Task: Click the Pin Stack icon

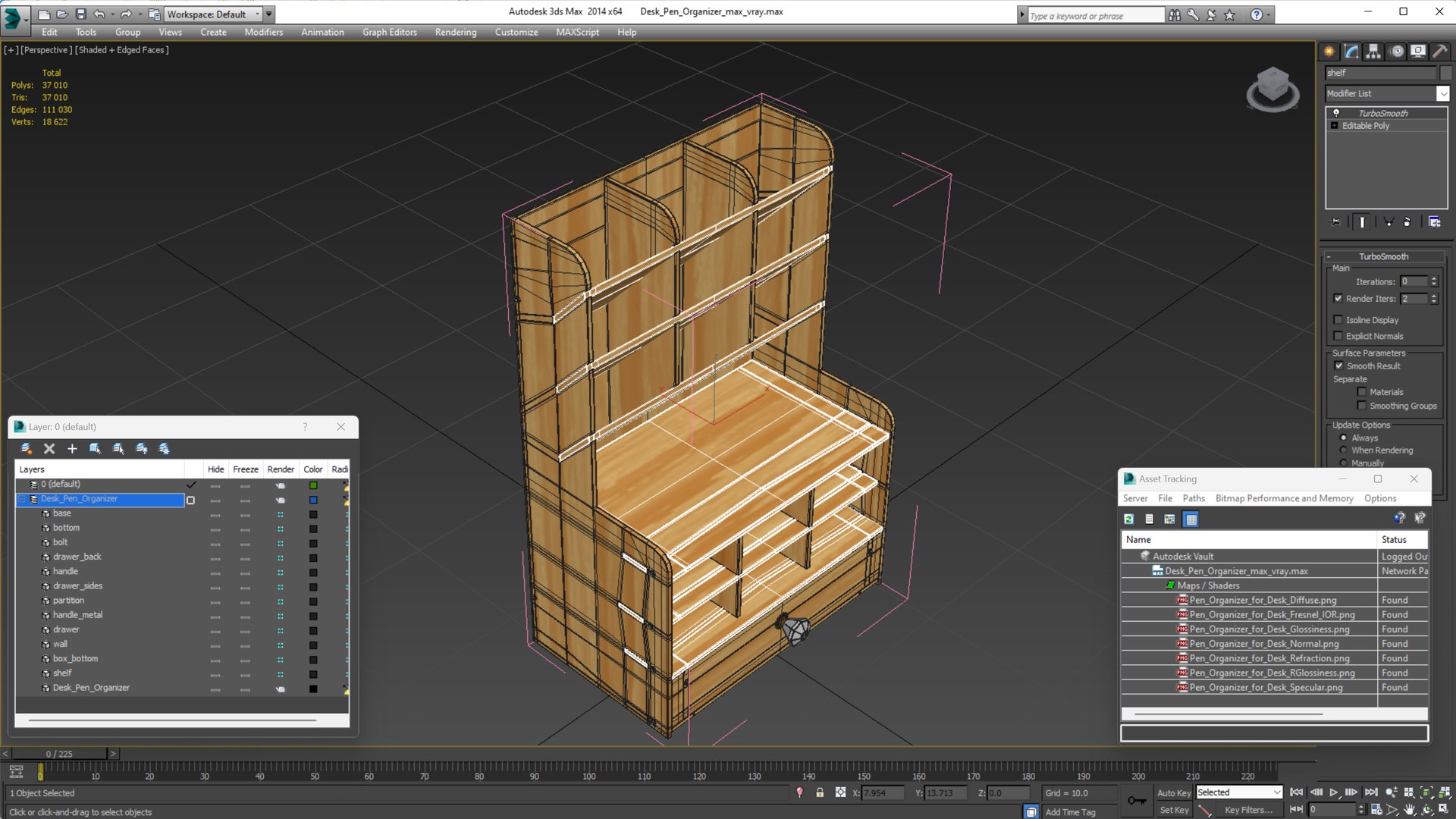Action: pyautogui.click(x=1335, y=221)
